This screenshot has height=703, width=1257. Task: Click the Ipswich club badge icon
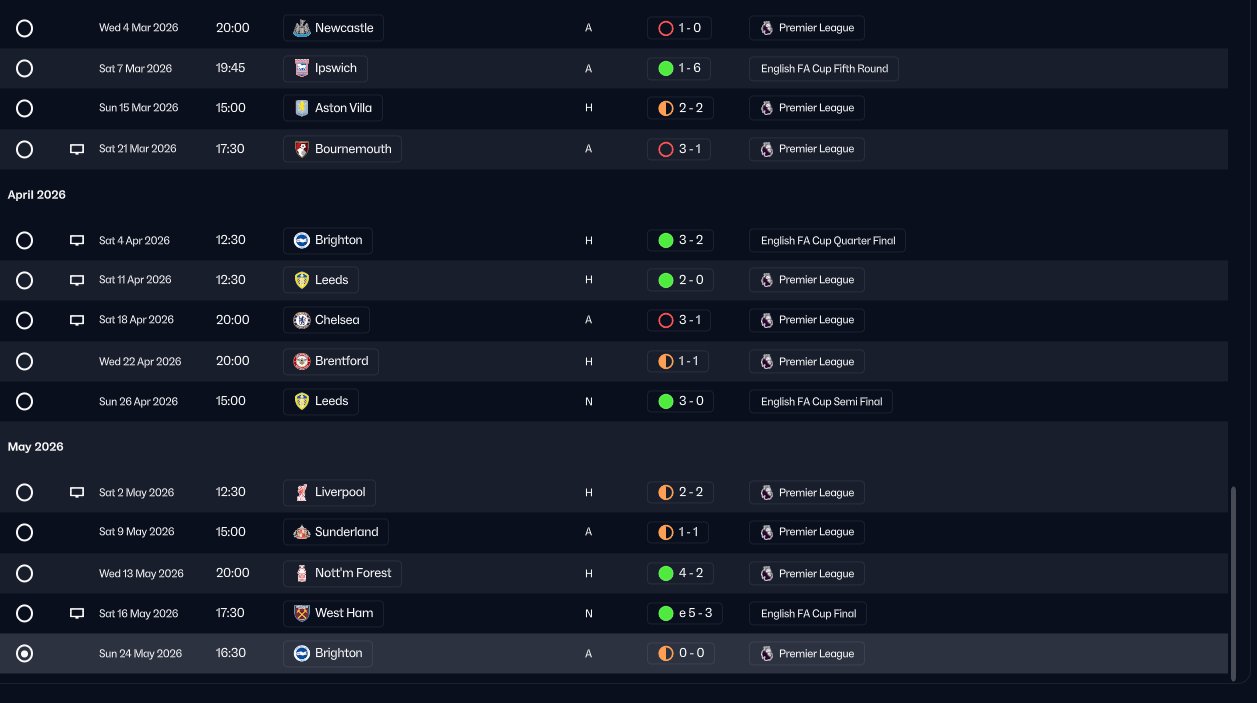pos(301,68)
